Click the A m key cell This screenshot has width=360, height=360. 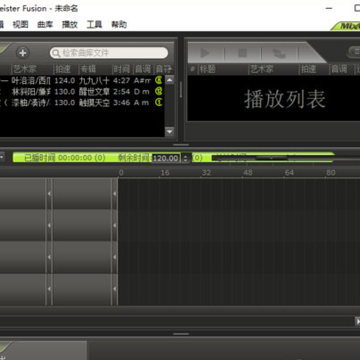[x=142, y=103]
